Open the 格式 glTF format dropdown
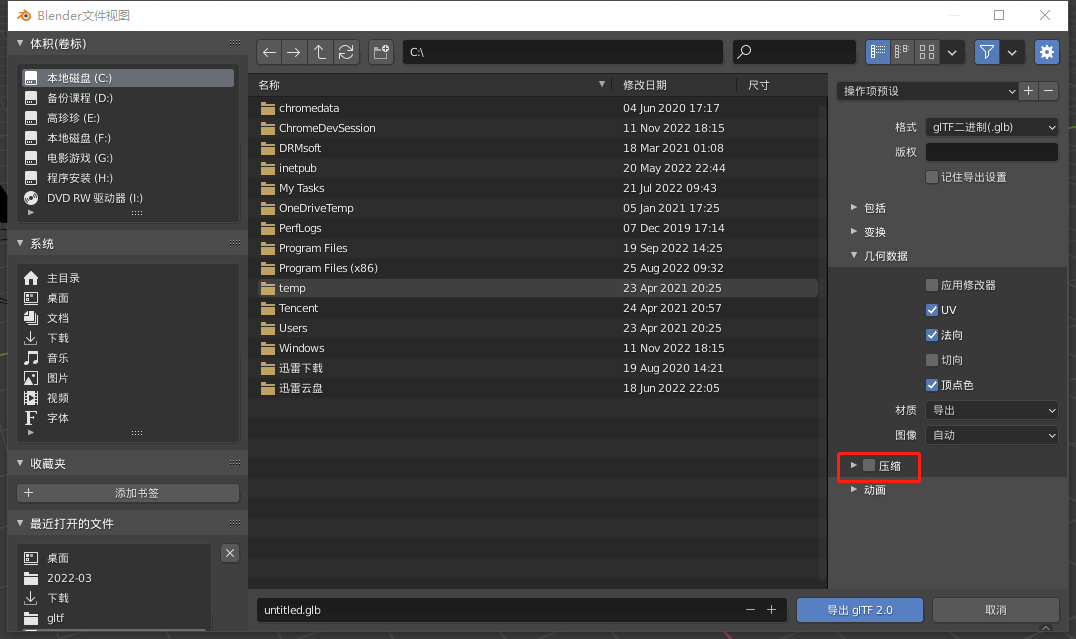The height and width of the screenshot is (639, 1076). pyautogui.click(x=991, y=127)
